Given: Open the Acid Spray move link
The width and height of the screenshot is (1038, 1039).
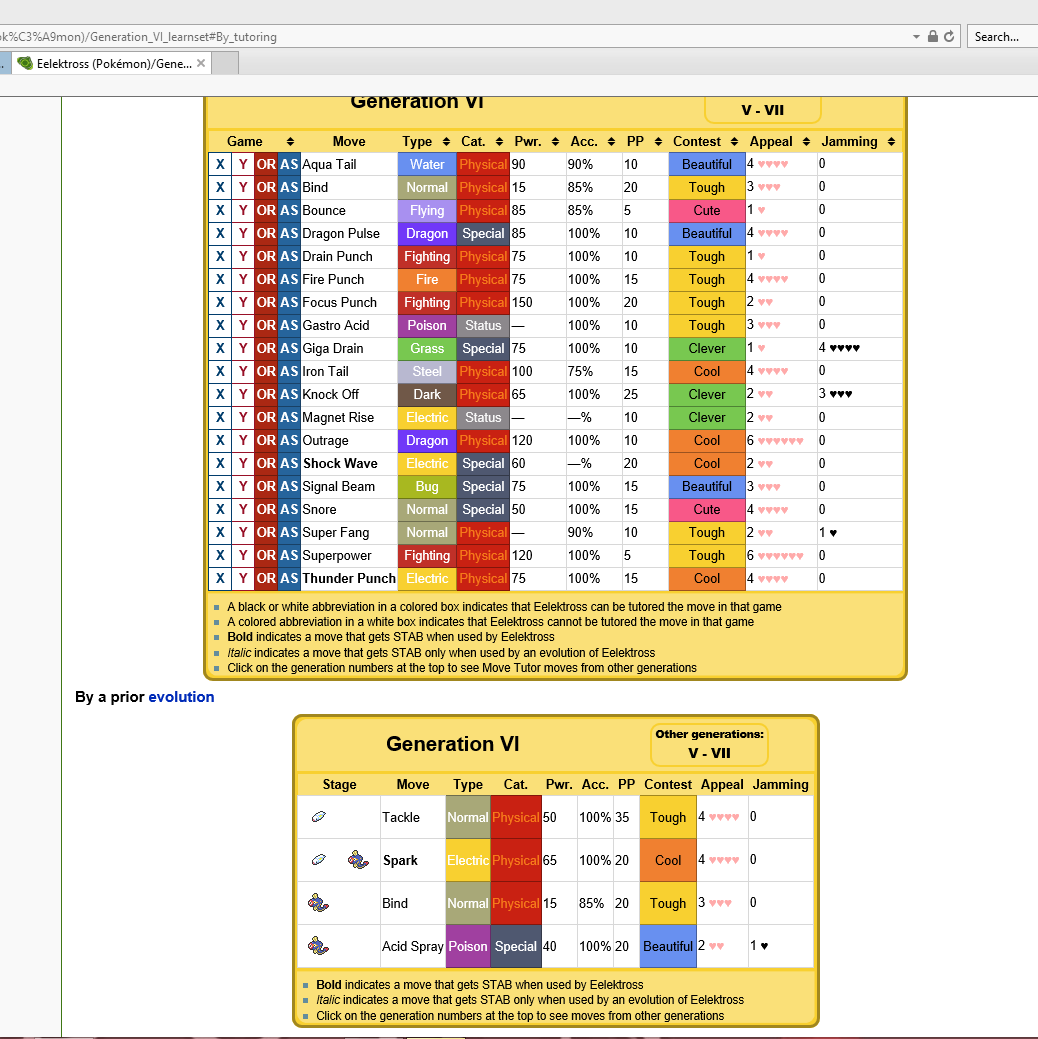Looking at the screenshot, I should click(412, 946).
